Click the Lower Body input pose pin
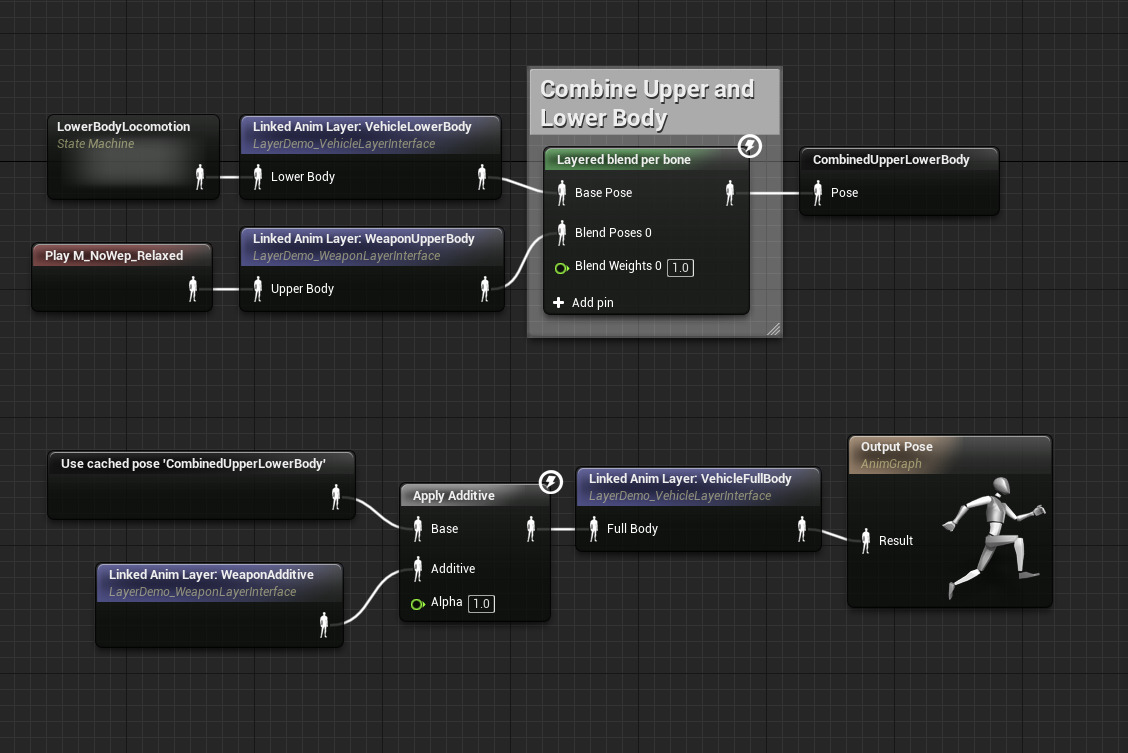This screenshot has width=1128, height=753. 257,177
